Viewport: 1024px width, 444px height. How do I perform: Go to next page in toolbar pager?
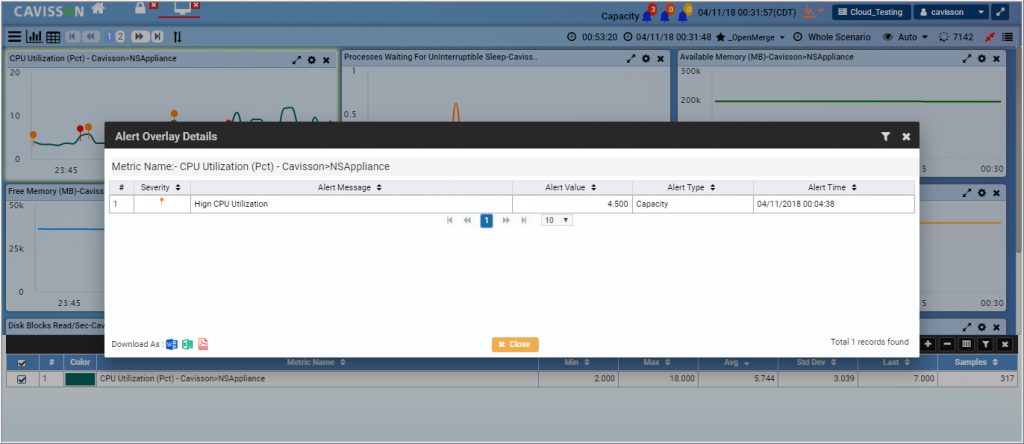coord(140,37)
